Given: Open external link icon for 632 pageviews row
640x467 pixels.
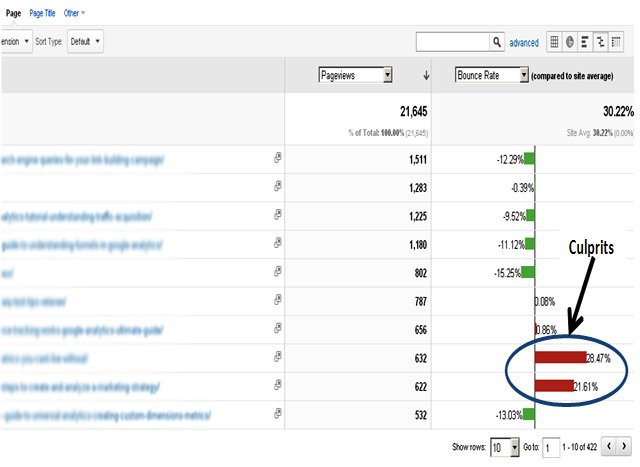Looking at the screenshot, I should pos(277,358).
